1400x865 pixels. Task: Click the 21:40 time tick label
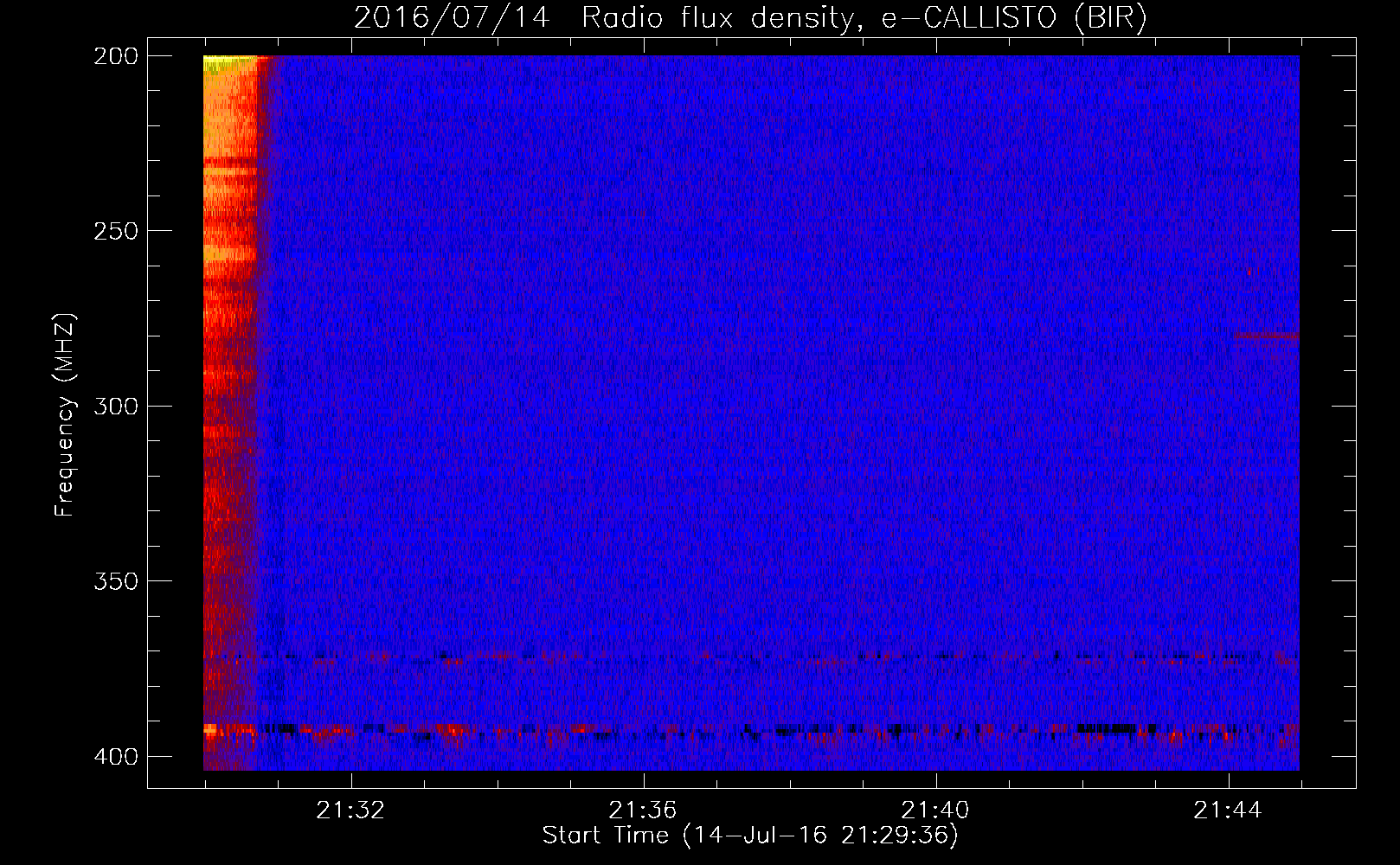935,811
